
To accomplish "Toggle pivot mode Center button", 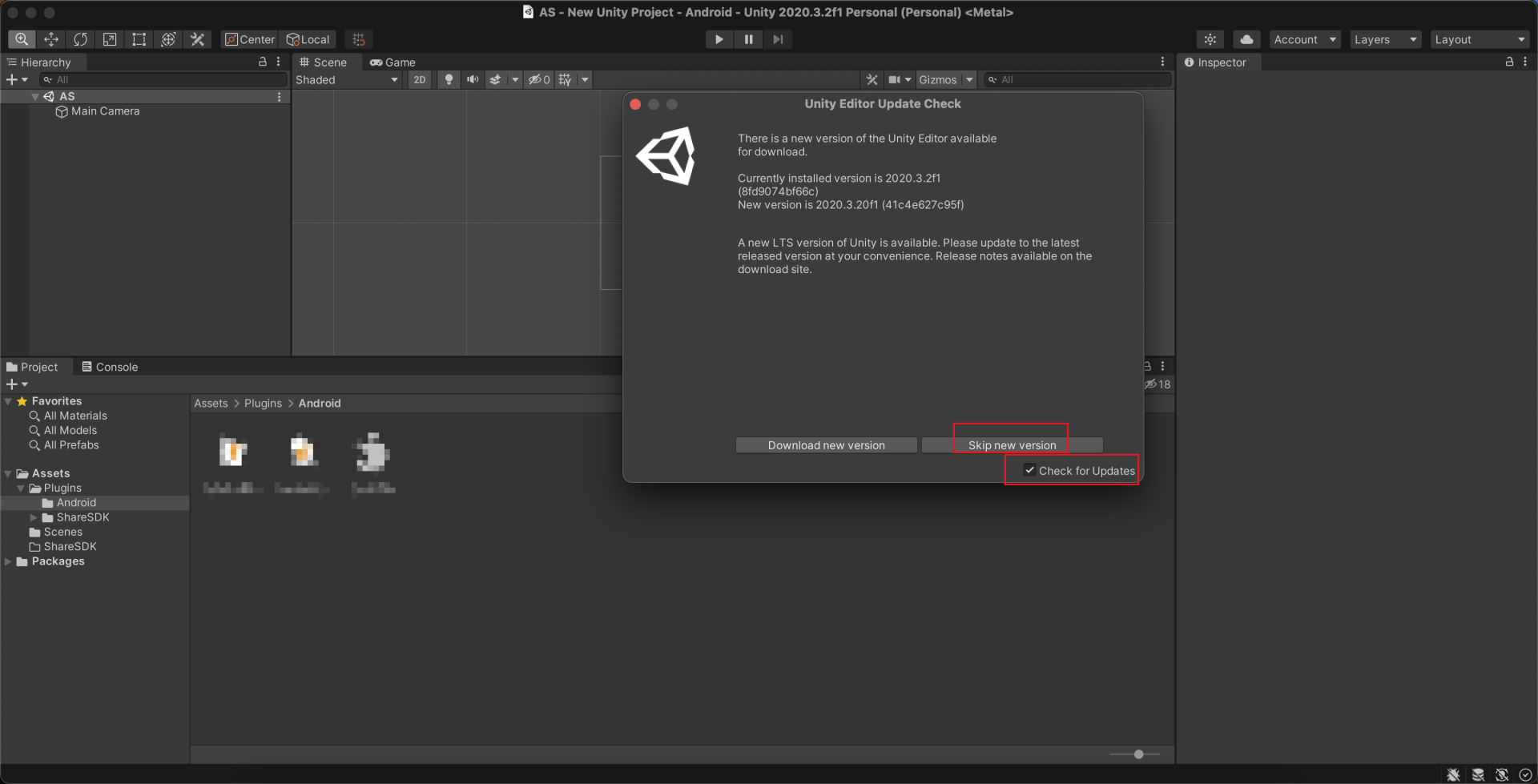I will click(x=250, y=39).
